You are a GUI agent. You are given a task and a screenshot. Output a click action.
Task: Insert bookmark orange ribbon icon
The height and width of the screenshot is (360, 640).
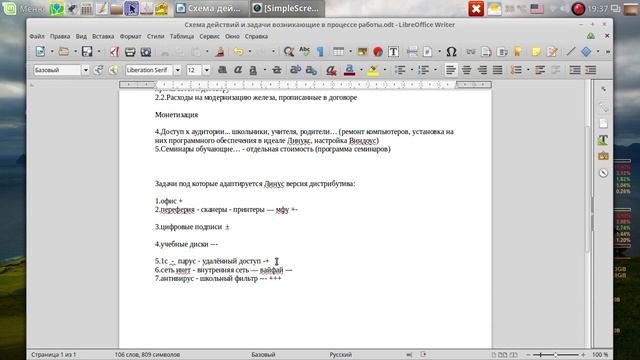point(518,51)
